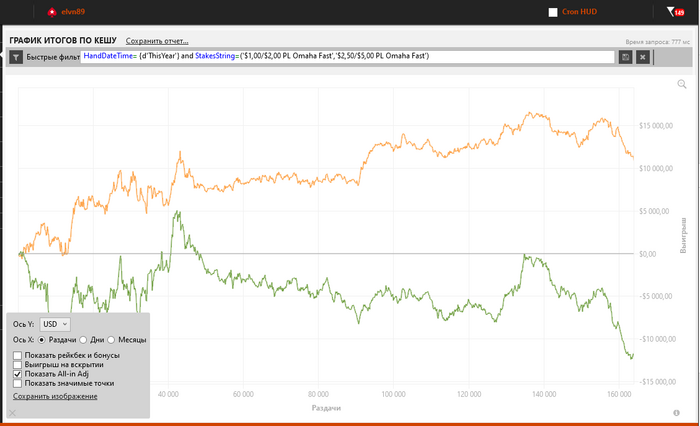
Task: Click the Сохранить отчет link
Action: point(157,41)
